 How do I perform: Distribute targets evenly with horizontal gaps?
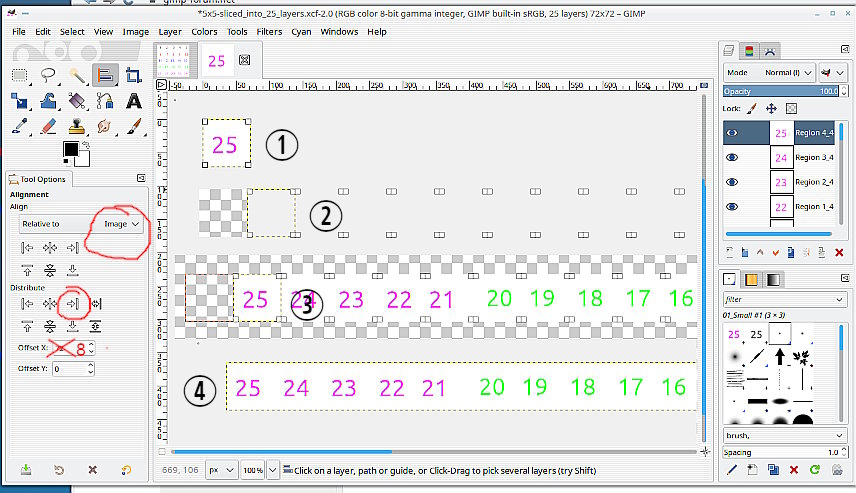[96, 304]
